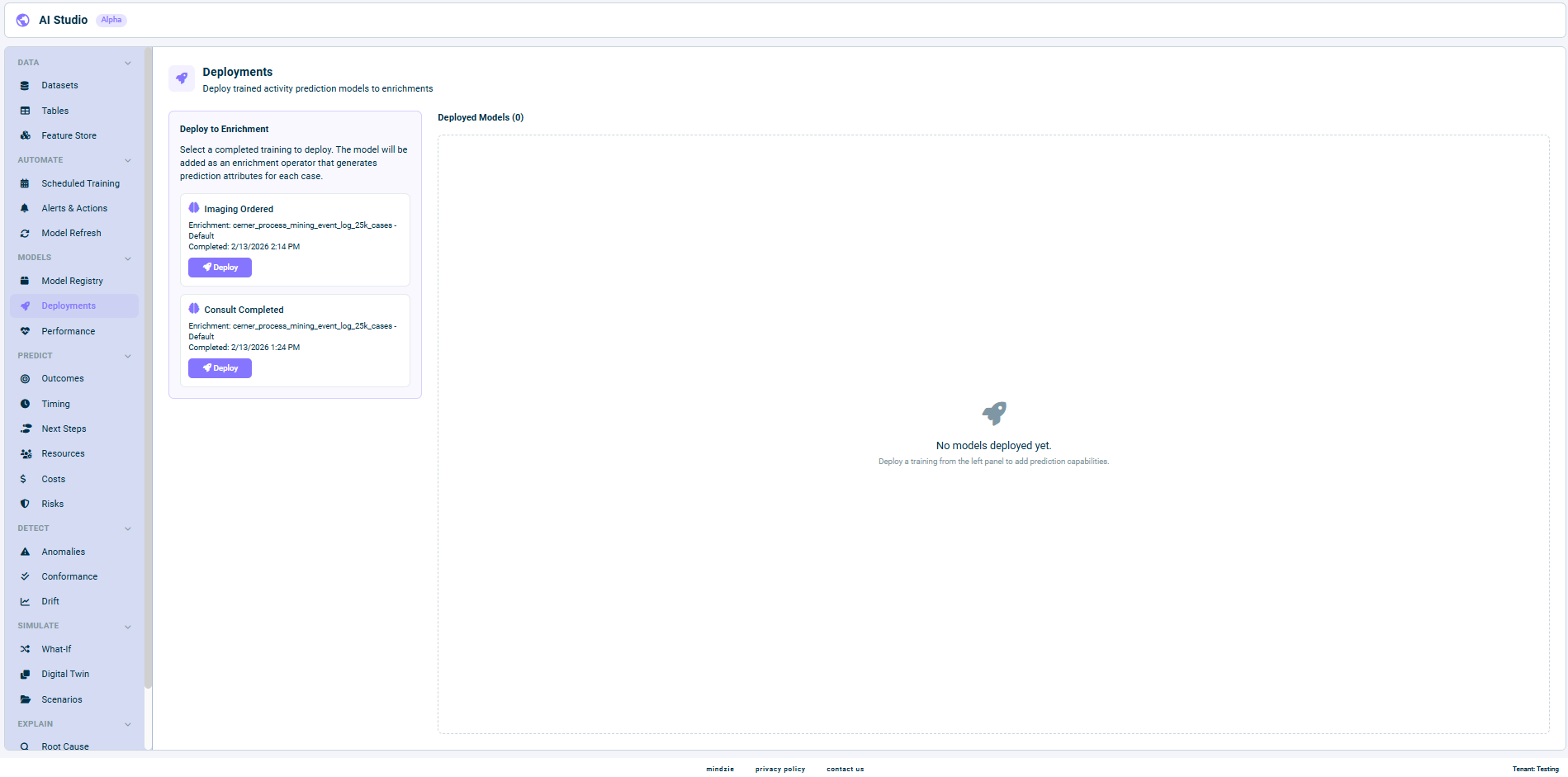Click the brain icon beside Imaging Ordered
Image resolution: width=1568 pixels, height=777 pixels.
click(x=194, y=208)
